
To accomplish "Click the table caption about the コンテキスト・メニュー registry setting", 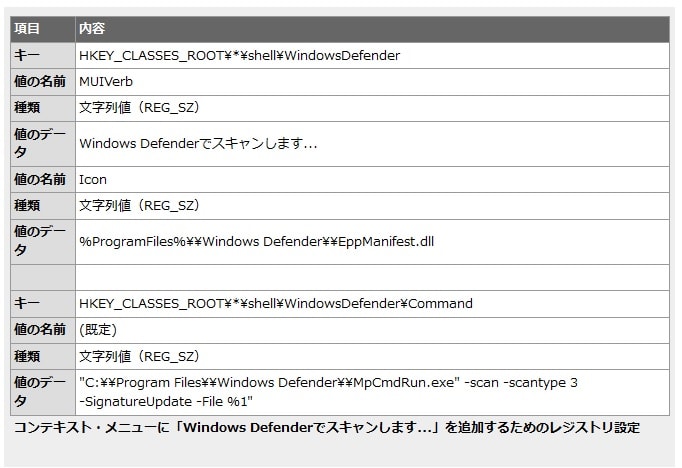I will [x=327, y=428].
